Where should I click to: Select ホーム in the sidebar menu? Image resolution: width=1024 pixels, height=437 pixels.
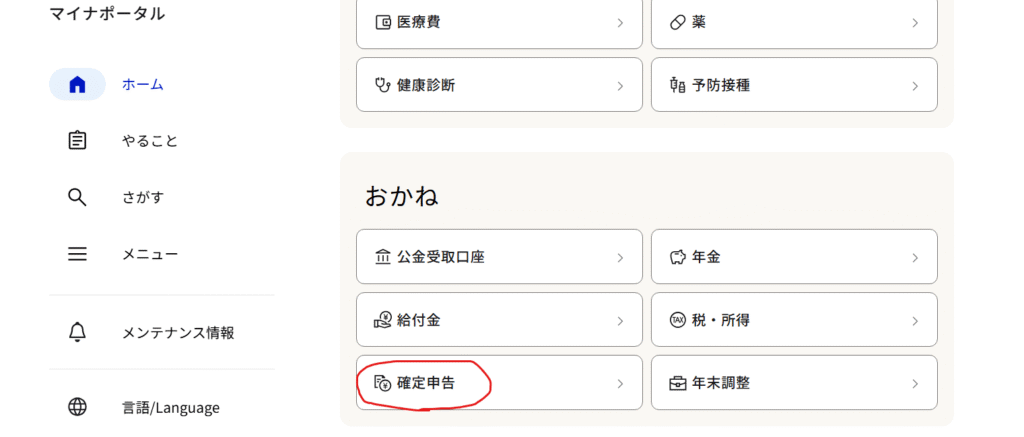(x=143, y=85)
